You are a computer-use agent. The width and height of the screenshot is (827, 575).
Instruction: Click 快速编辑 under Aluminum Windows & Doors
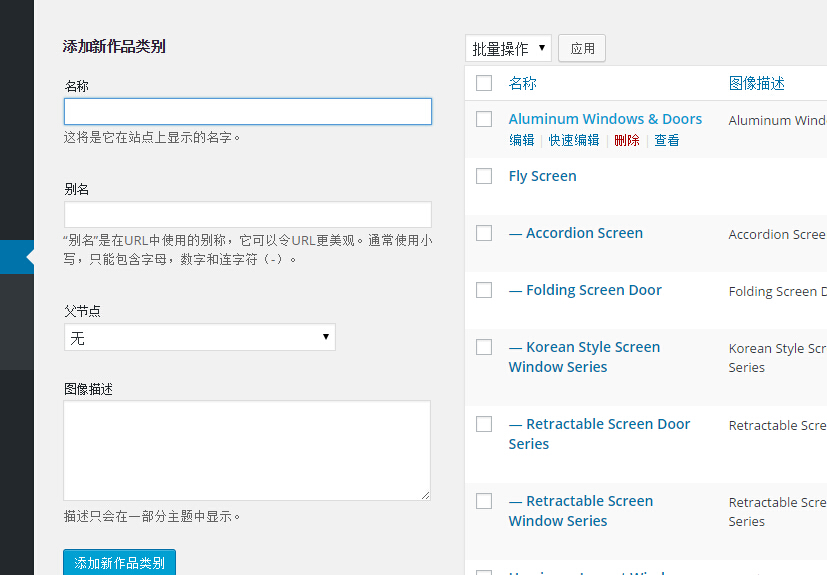574,140
